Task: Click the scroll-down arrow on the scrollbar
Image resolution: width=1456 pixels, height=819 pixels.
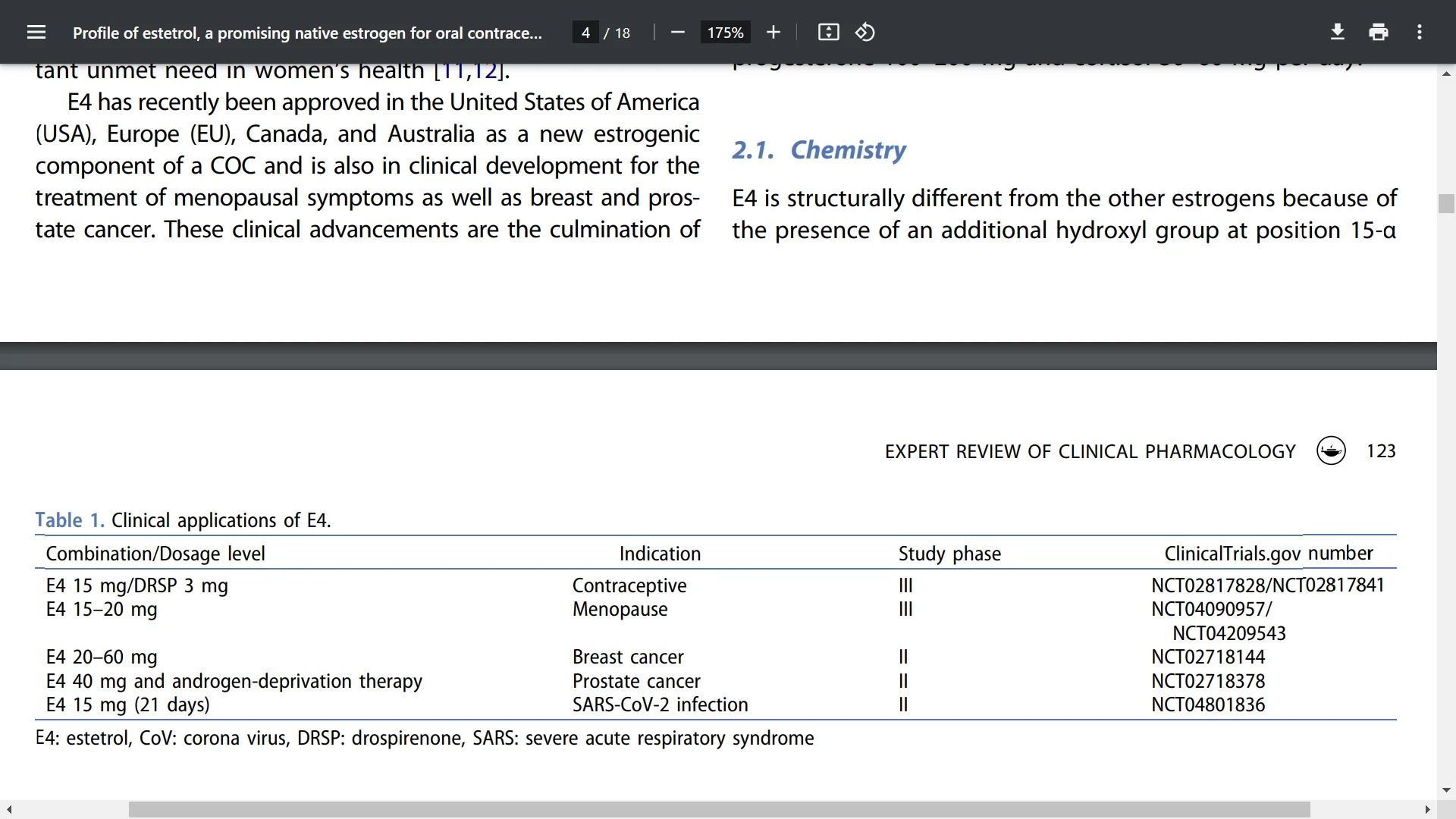Action: point(1447,790)
